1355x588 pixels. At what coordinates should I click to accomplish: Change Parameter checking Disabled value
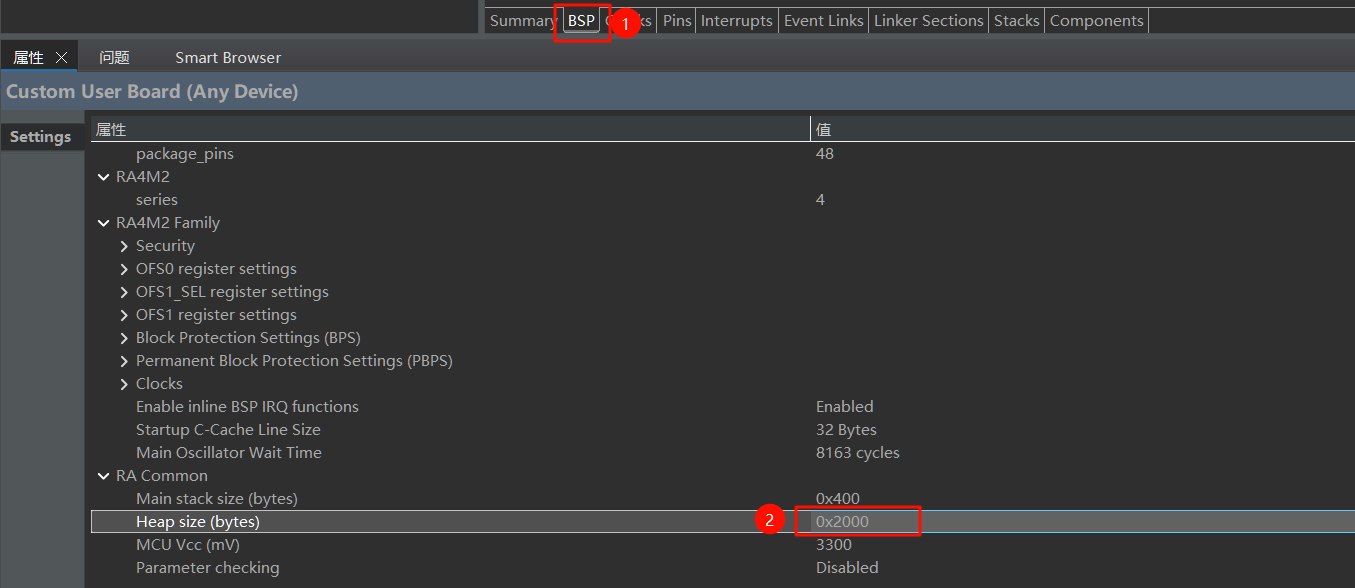coord(847,568)
